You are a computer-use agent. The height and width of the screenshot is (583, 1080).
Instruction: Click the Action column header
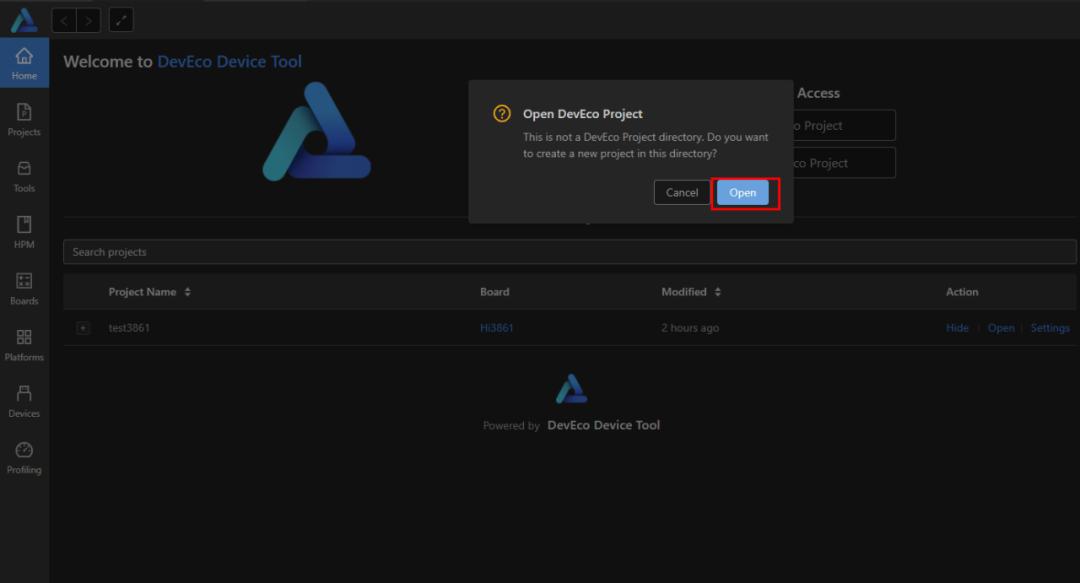pyautogui.click(x=962, y=292)
